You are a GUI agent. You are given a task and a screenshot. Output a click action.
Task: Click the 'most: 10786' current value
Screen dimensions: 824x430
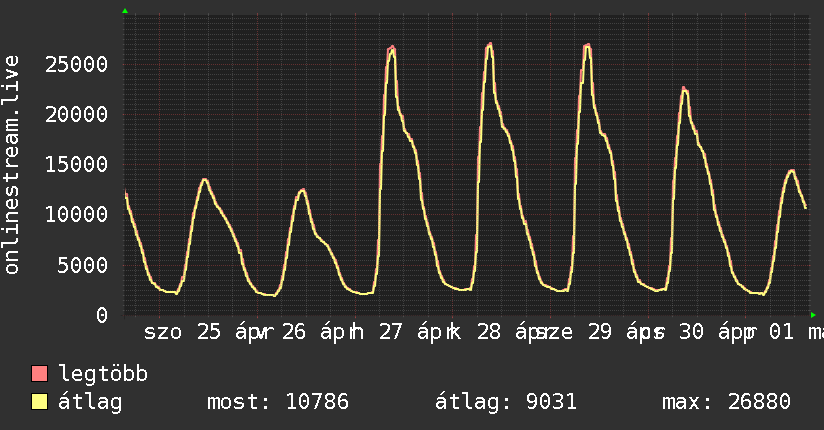(x=278, y=402)
